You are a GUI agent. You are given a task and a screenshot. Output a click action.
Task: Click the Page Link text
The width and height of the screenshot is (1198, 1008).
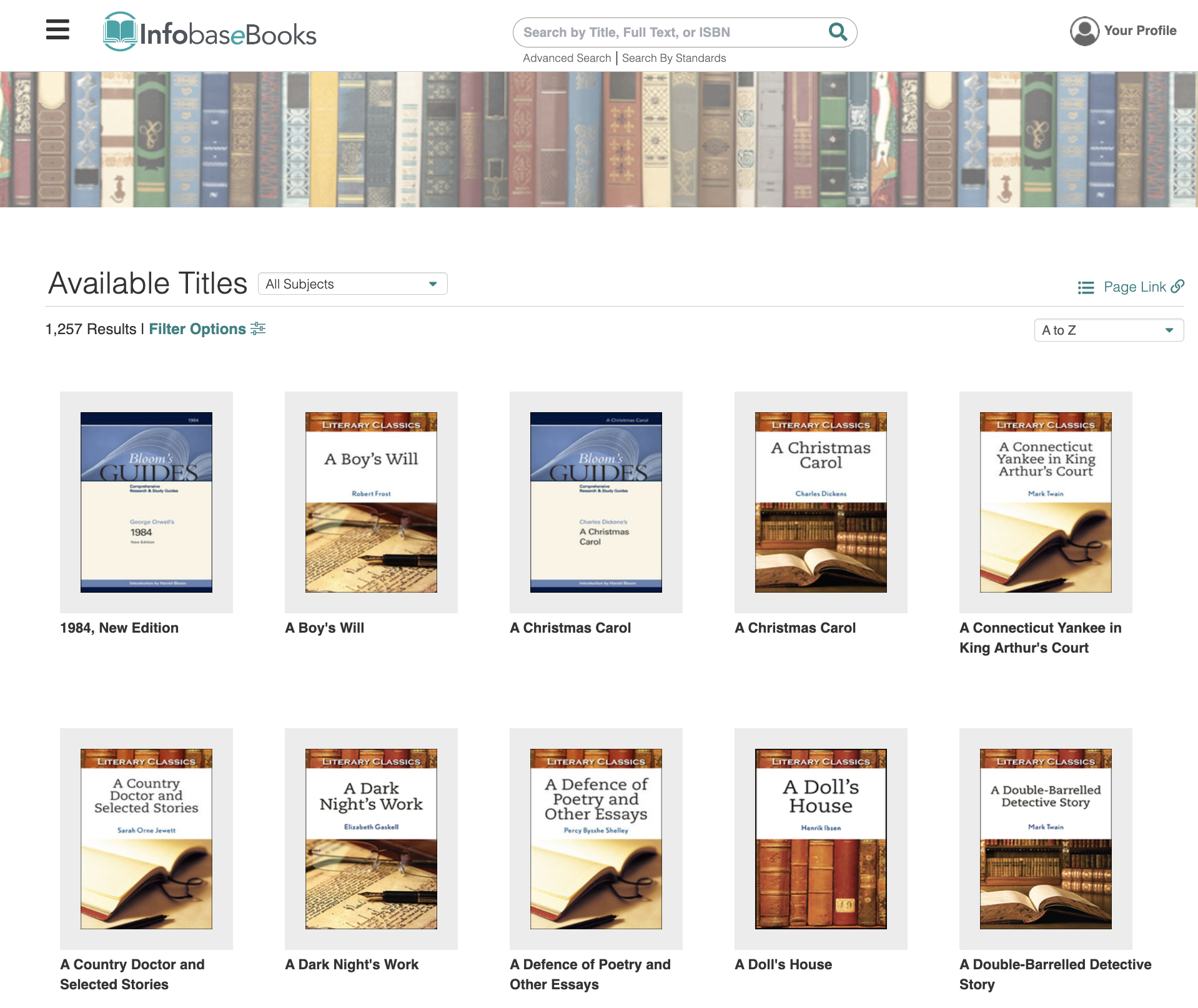[x=1134, y=287]
